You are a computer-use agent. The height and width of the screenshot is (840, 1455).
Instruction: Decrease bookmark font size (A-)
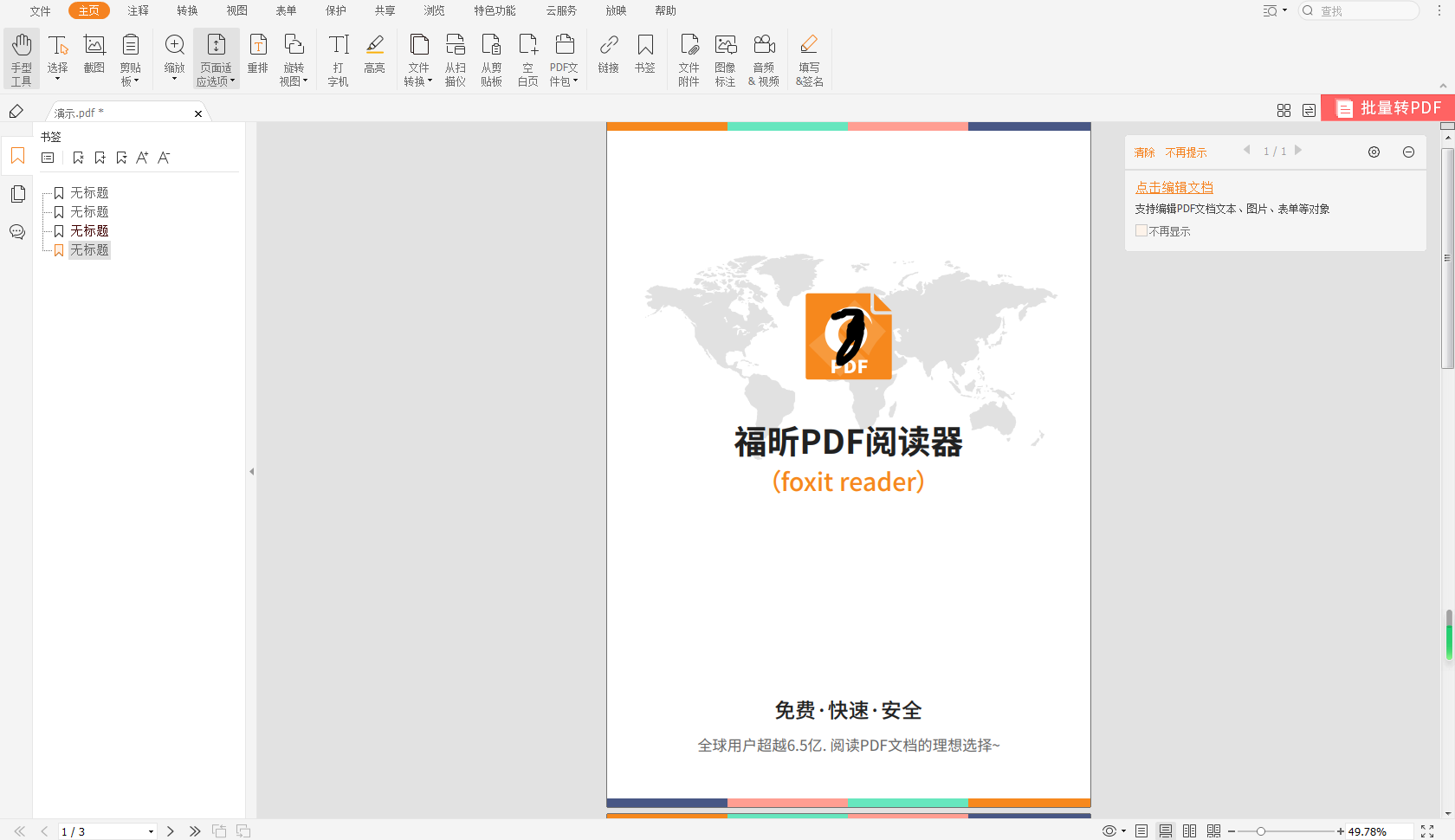164,158
